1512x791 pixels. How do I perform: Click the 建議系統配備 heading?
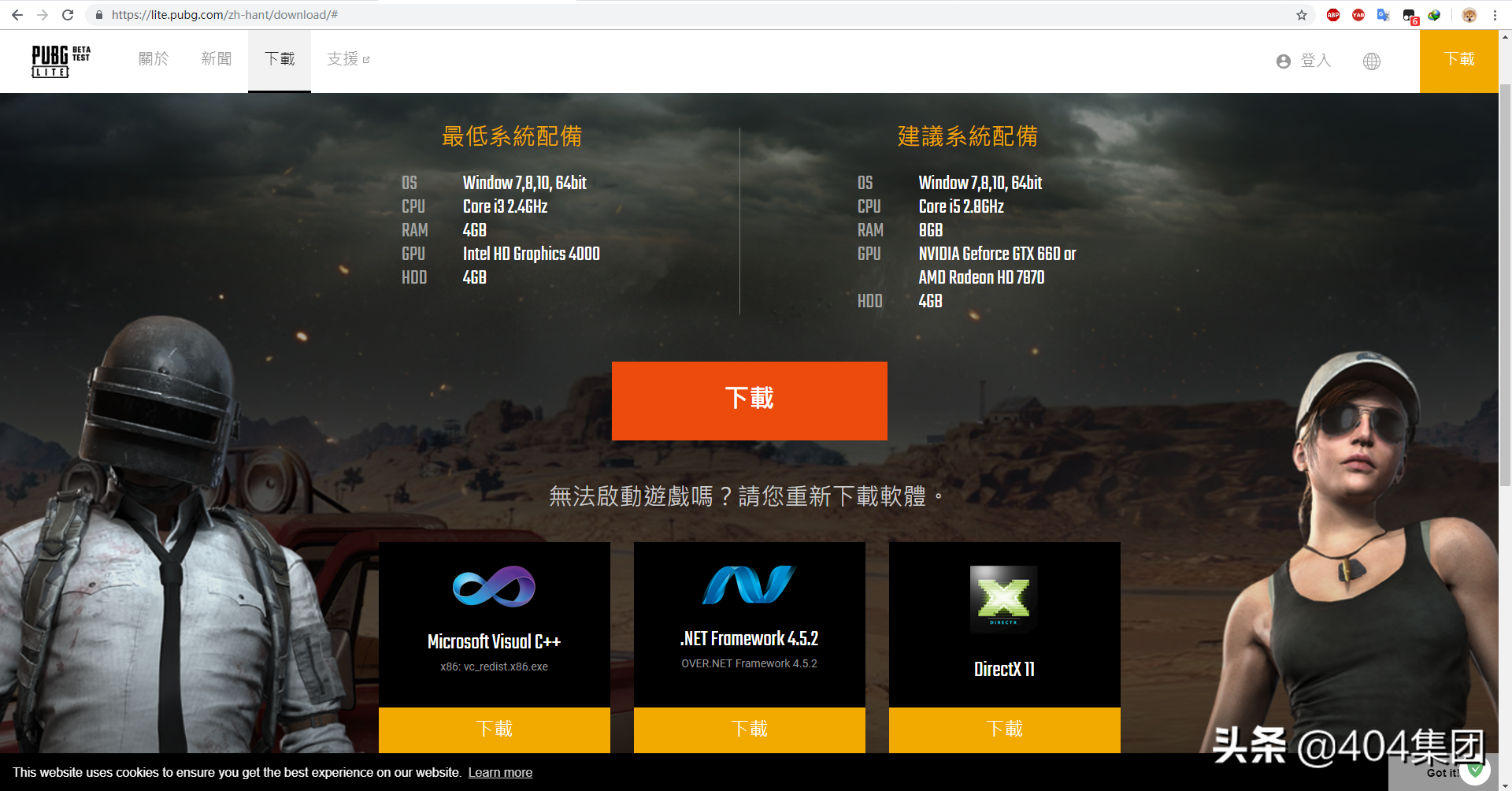point(968,136)
